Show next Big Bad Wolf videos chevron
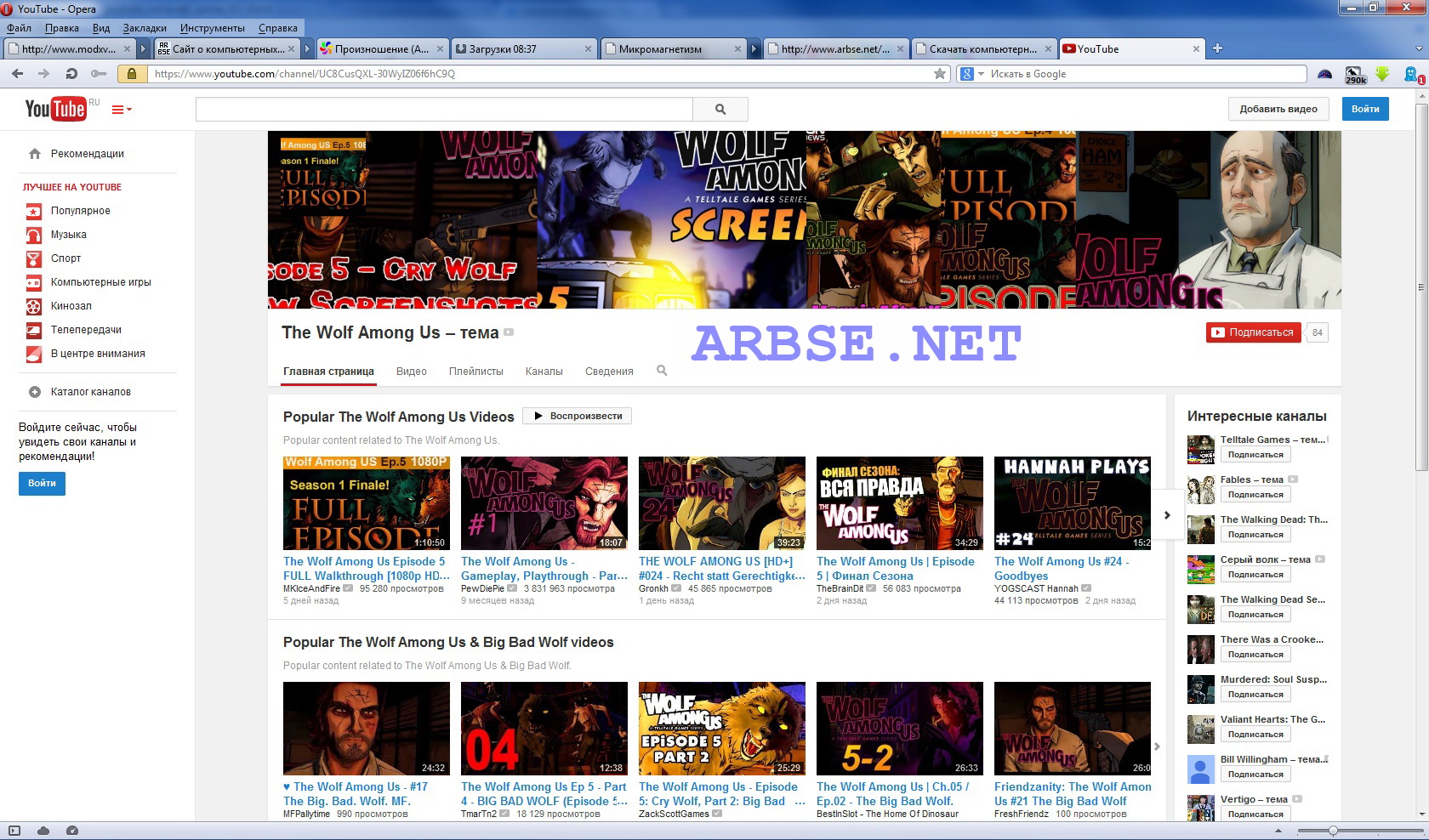This screenshot has height=840, width=1429. [1157, 746]
